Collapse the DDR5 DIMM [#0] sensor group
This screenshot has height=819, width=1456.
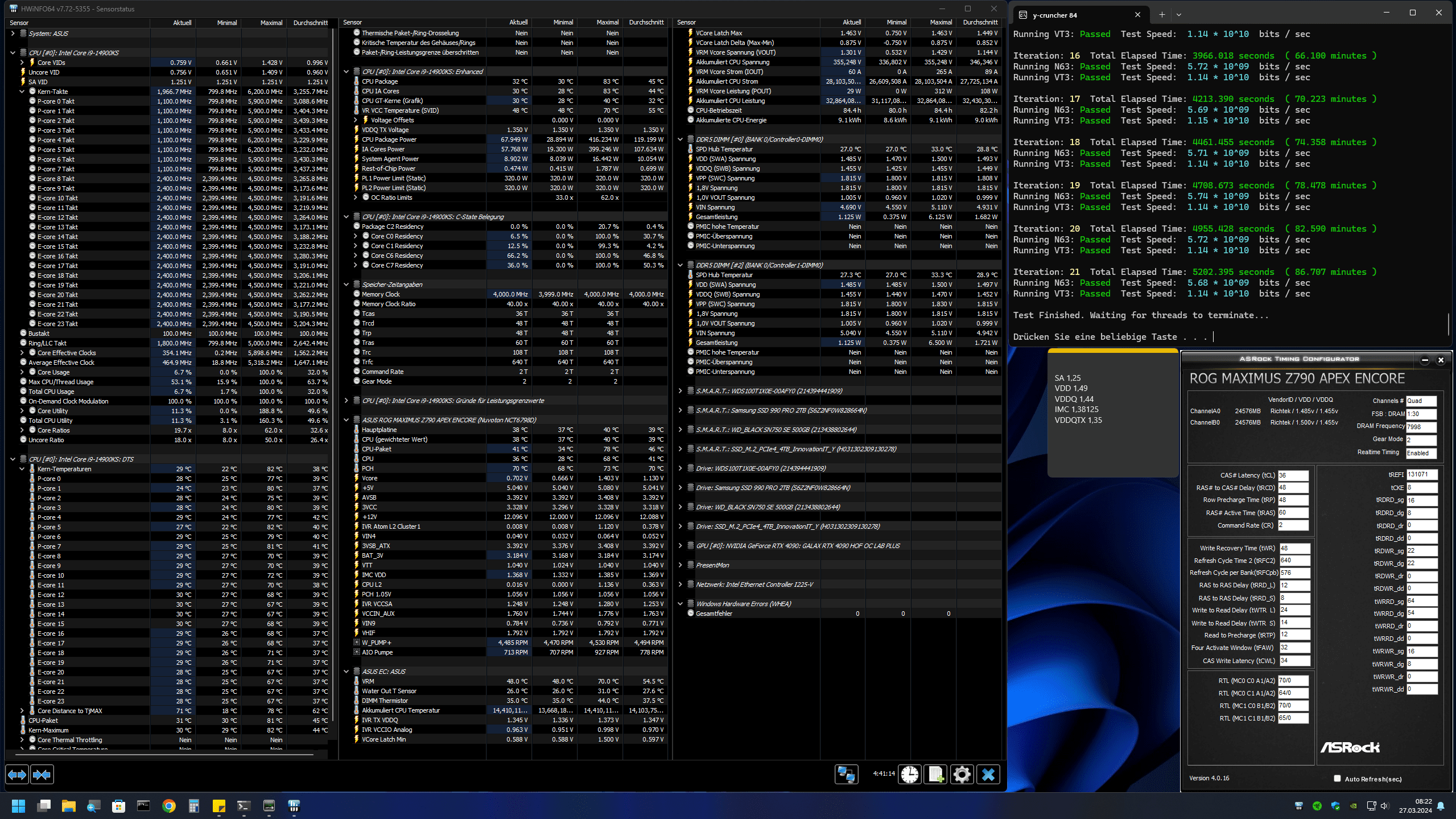click(680, 139)
